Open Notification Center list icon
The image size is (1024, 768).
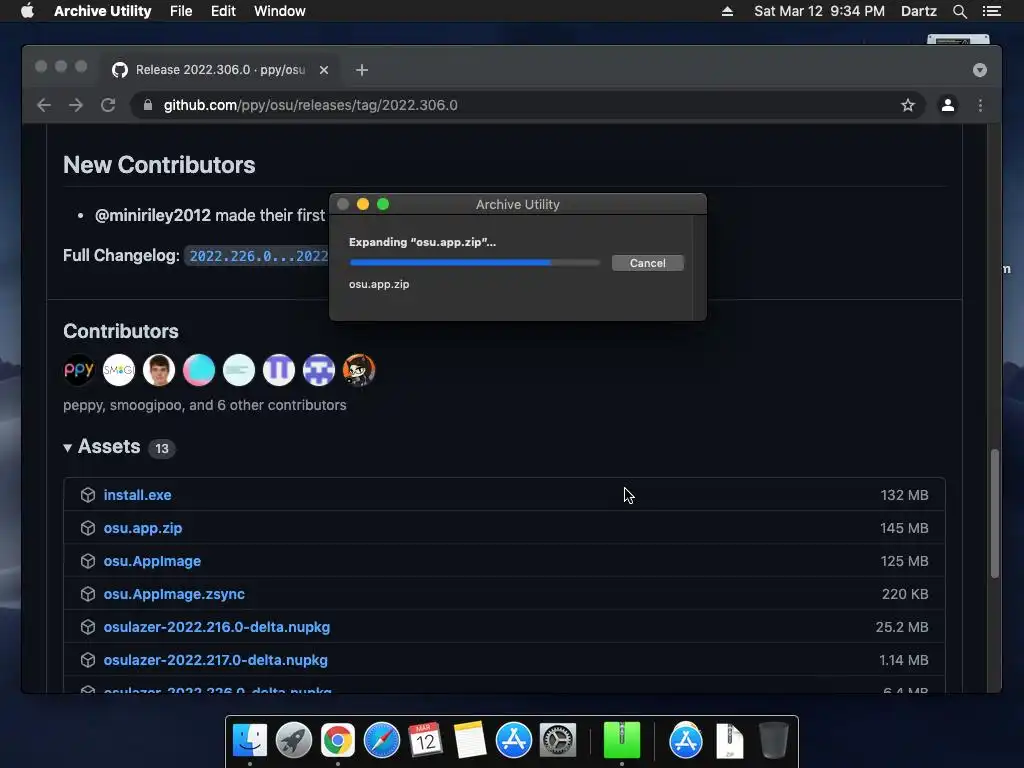pos(991,11)
